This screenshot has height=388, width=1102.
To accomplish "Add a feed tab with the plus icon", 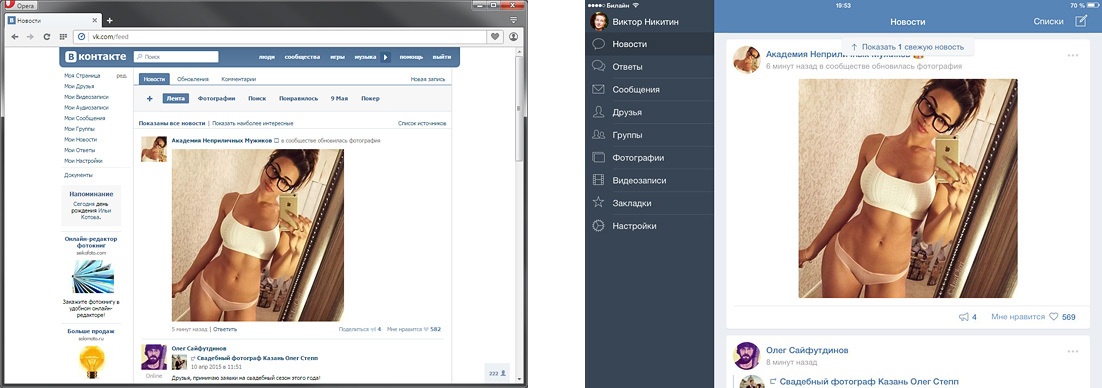I will pyautogui.click(x=149, y=99).
